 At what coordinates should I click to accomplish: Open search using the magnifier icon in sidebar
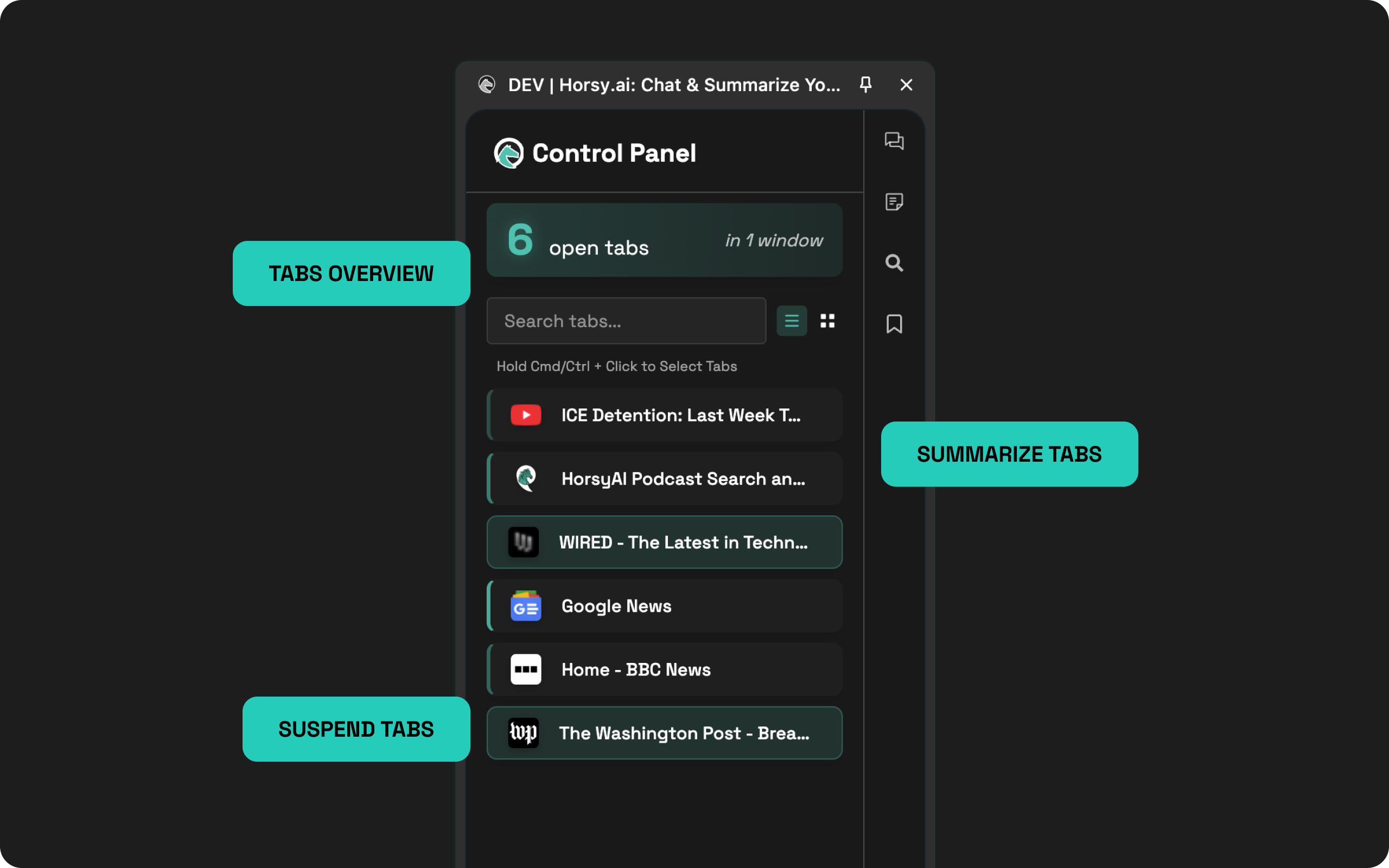click(x=894, y=263)
